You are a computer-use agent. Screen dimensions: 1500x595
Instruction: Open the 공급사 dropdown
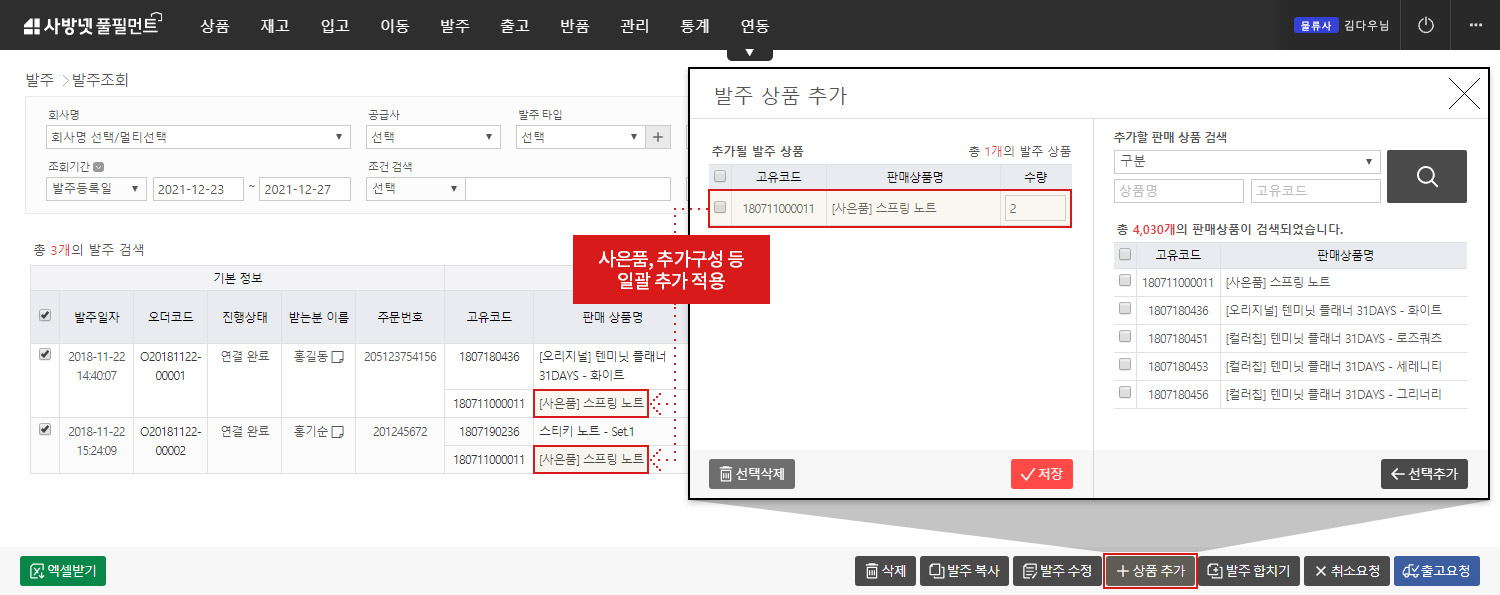[433, 137]
